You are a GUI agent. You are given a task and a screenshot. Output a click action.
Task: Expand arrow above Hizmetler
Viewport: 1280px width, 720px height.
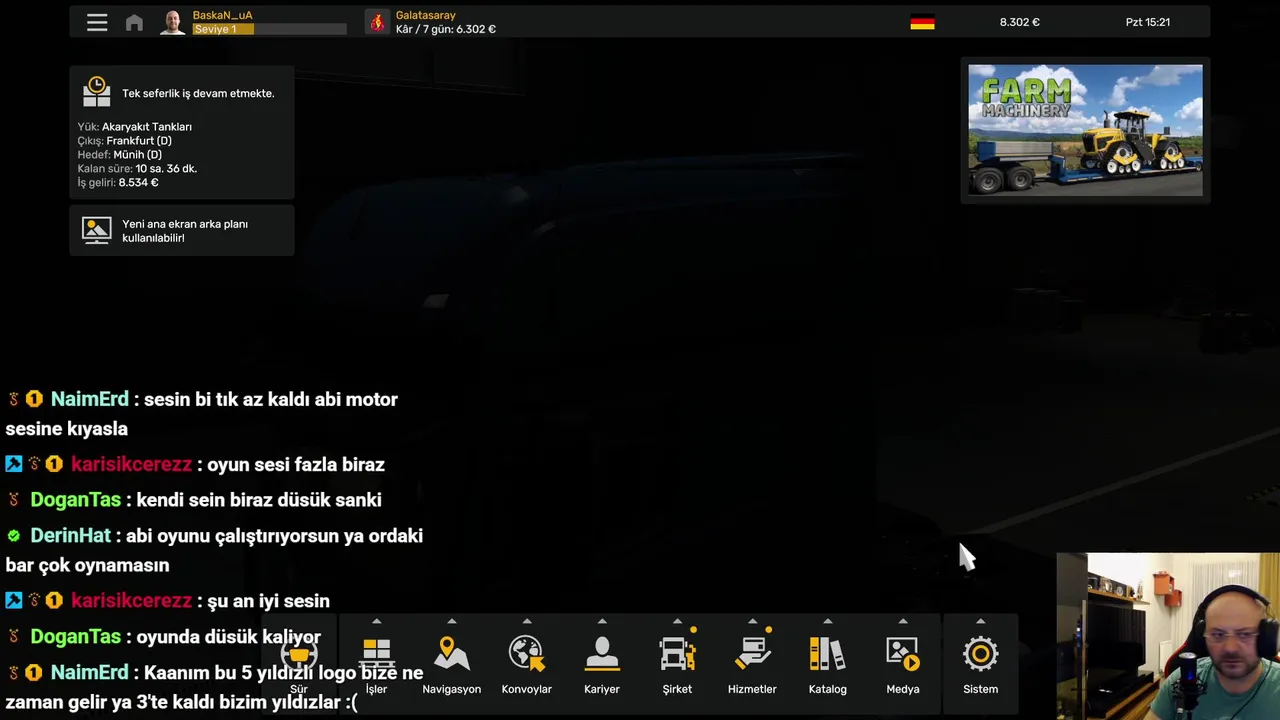click(x=752, y=622)
